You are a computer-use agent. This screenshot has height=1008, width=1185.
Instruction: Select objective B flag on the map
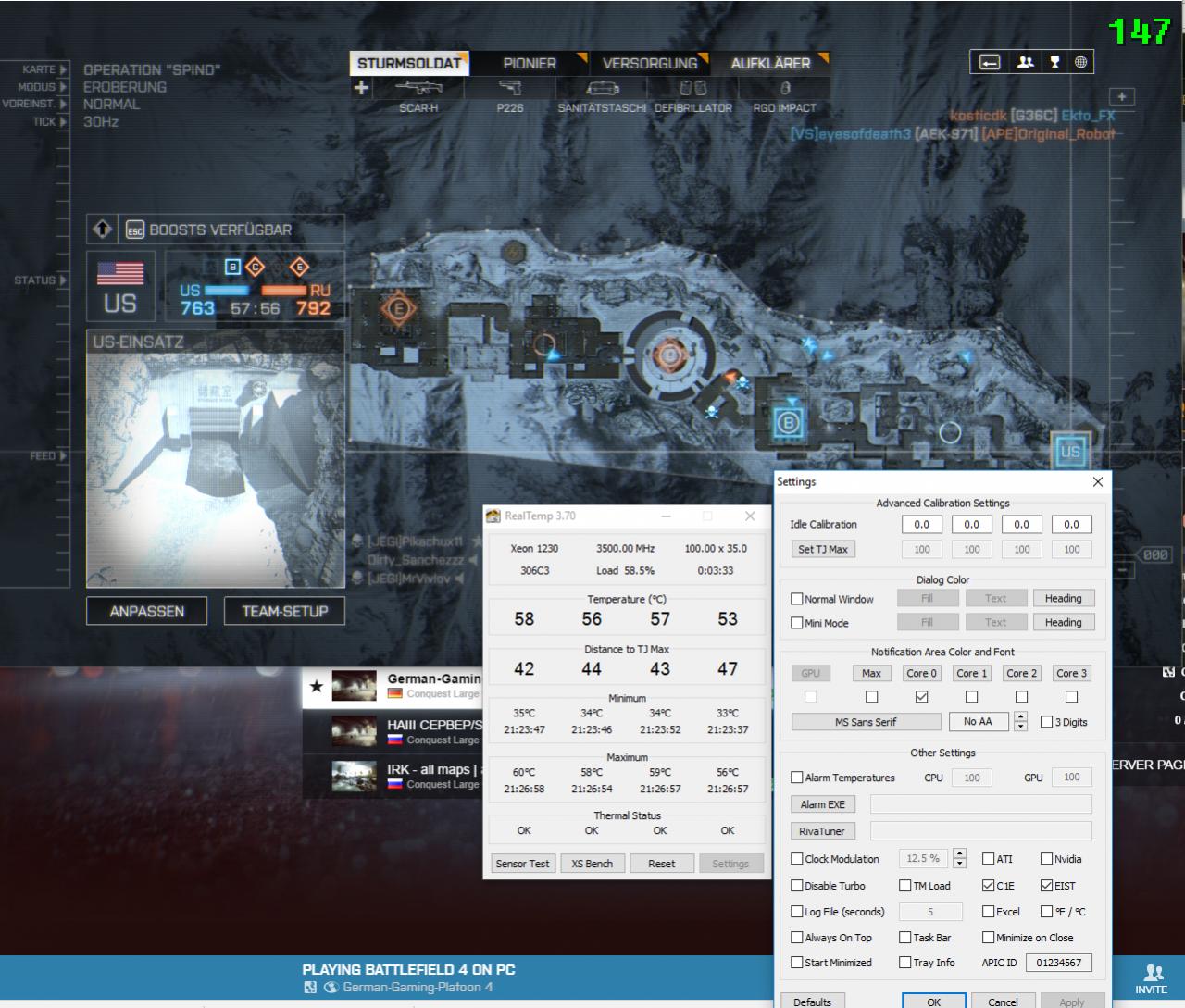pyautogui.click(x=788, y=423)
